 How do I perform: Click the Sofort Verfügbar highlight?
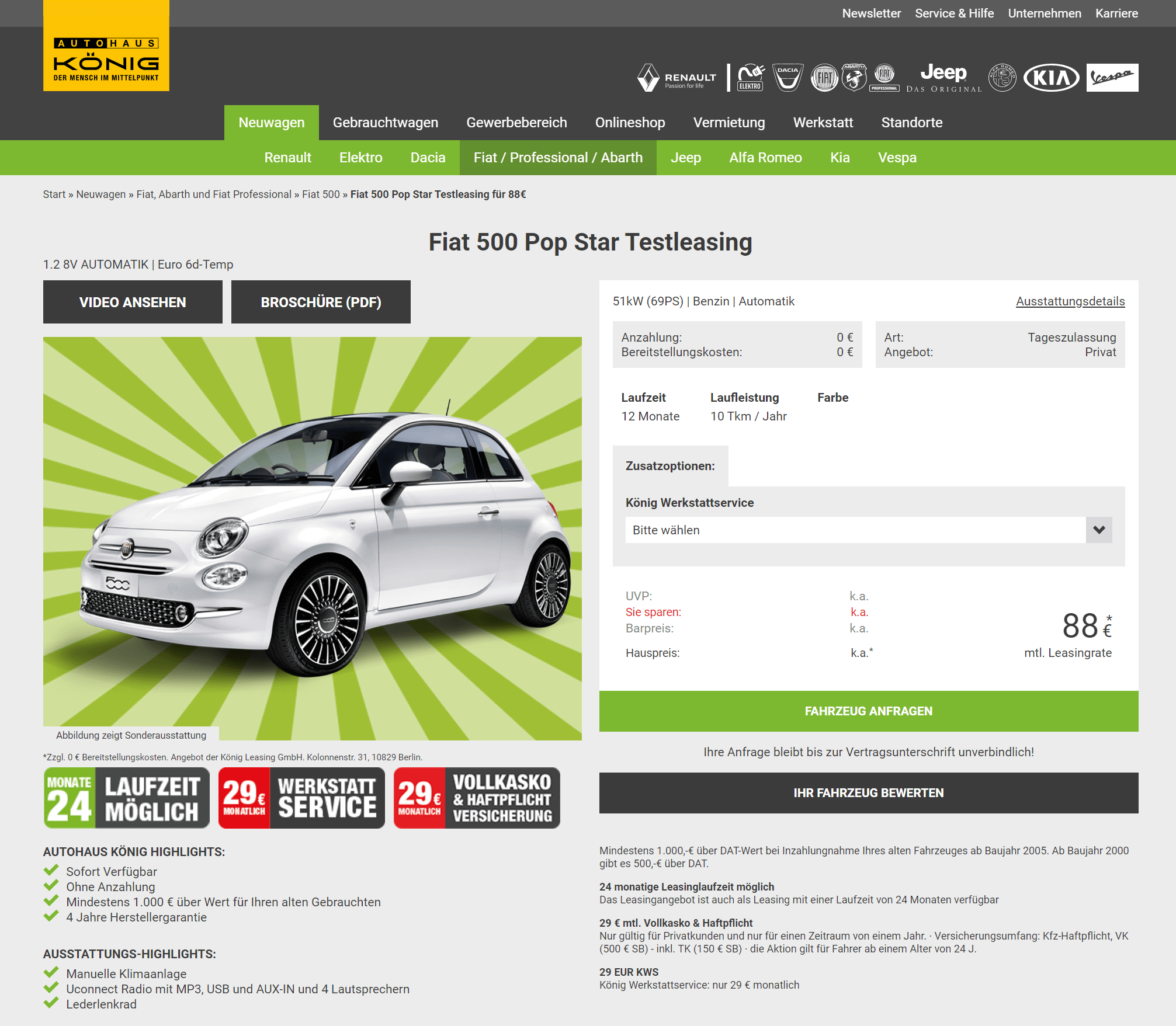coord(112,872)
